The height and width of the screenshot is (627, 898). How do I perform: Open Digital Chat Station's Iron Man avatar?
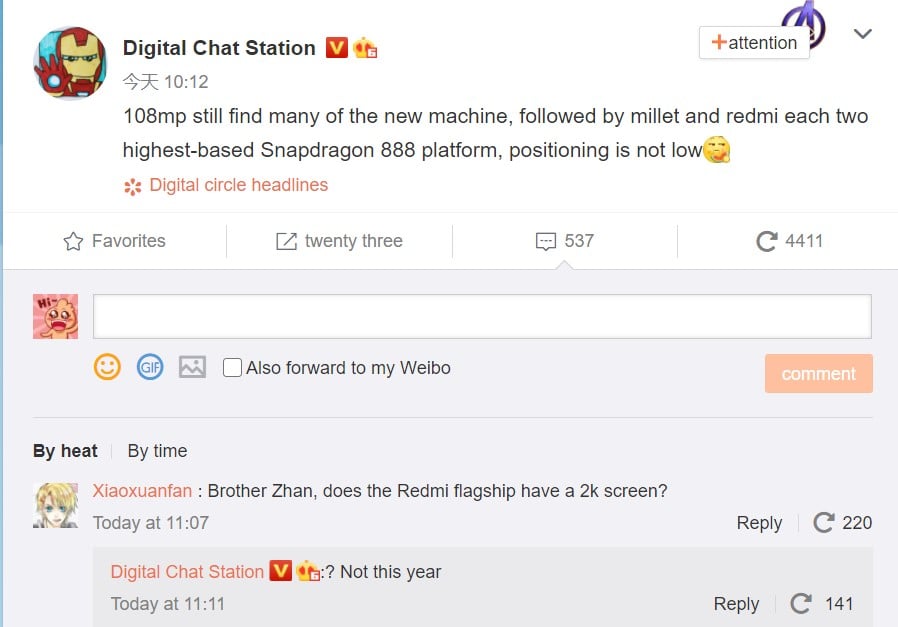(70, 62)
